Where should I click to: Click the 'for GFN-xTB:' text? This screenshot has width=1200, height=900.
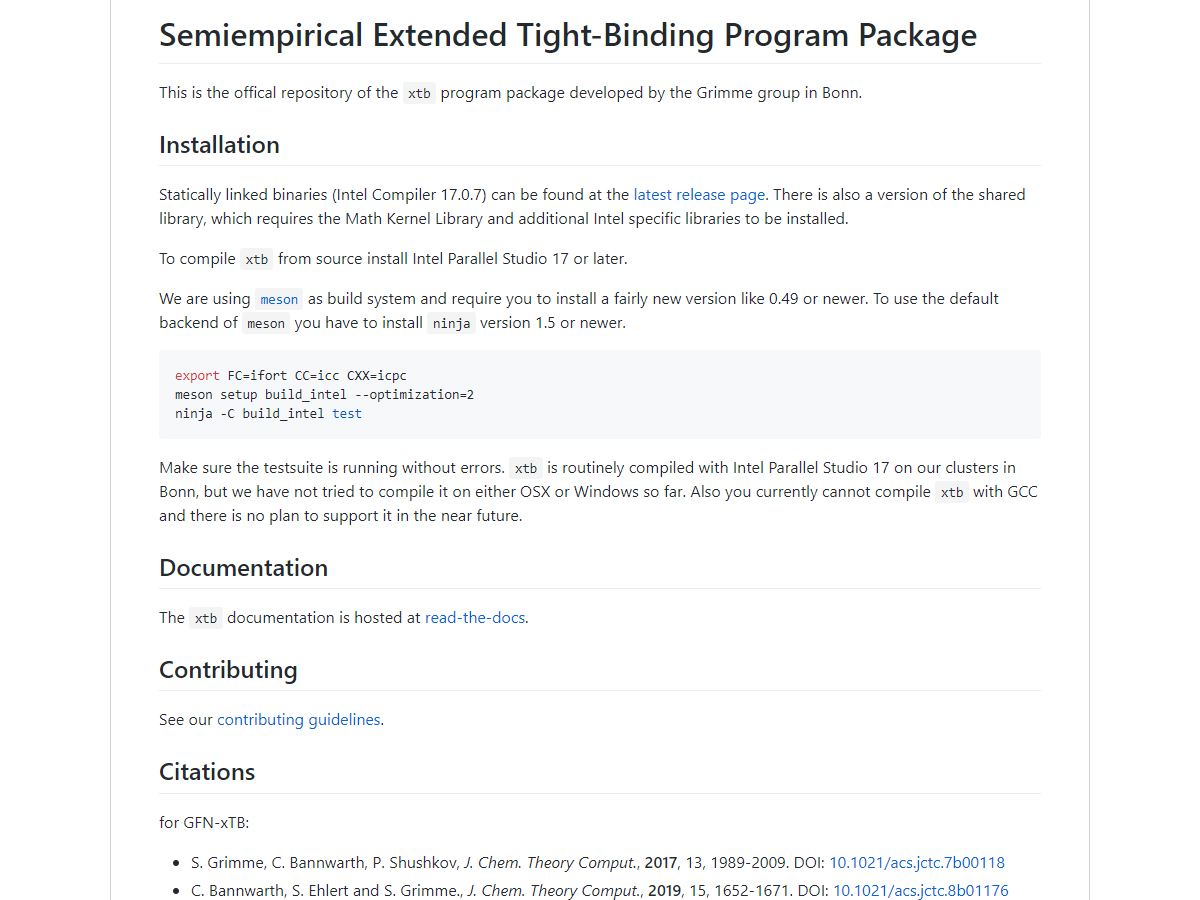pyautogui.click(x=204, y=823)
